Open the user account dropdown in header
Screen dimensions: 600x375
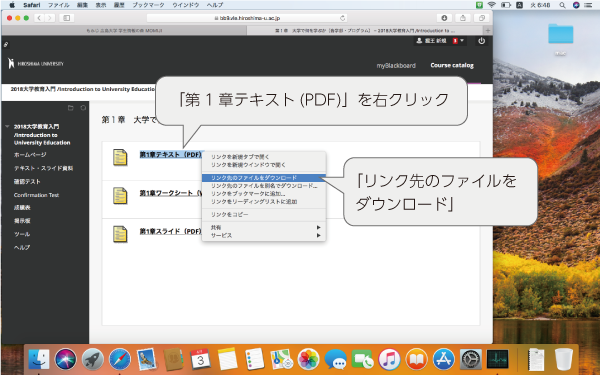point(440,41)
